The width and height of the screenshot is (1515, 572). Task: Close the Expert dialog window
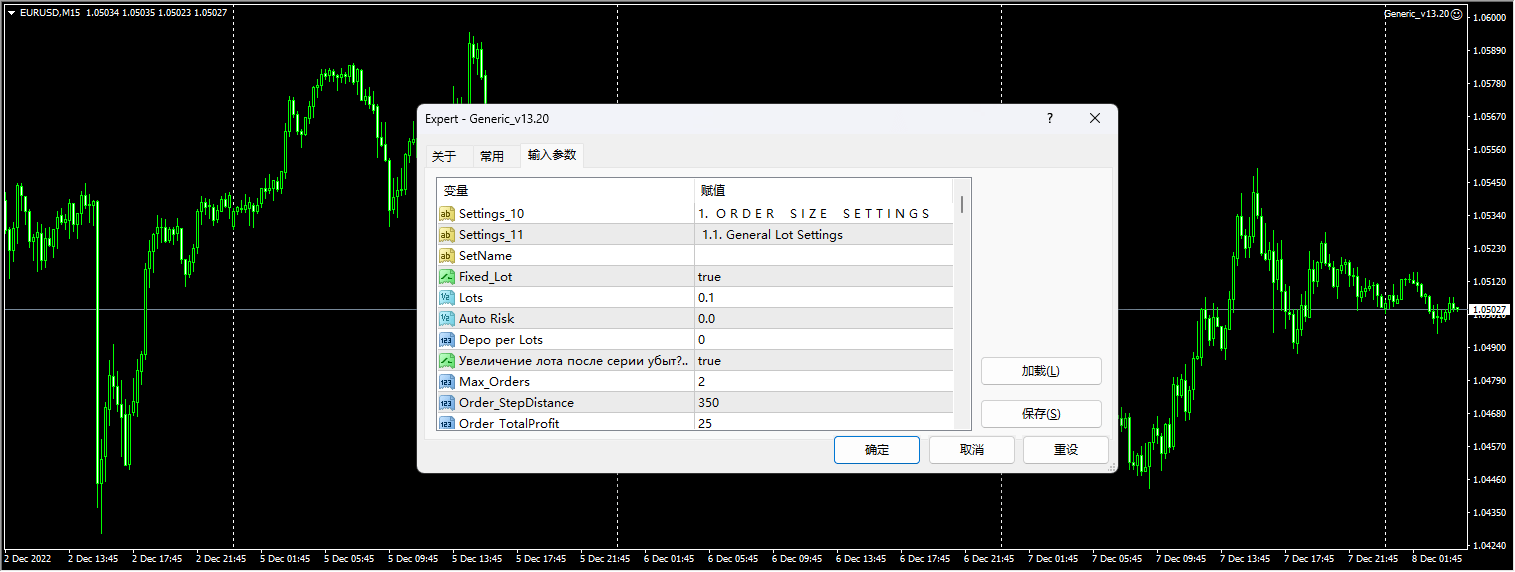coord(1095,118)
